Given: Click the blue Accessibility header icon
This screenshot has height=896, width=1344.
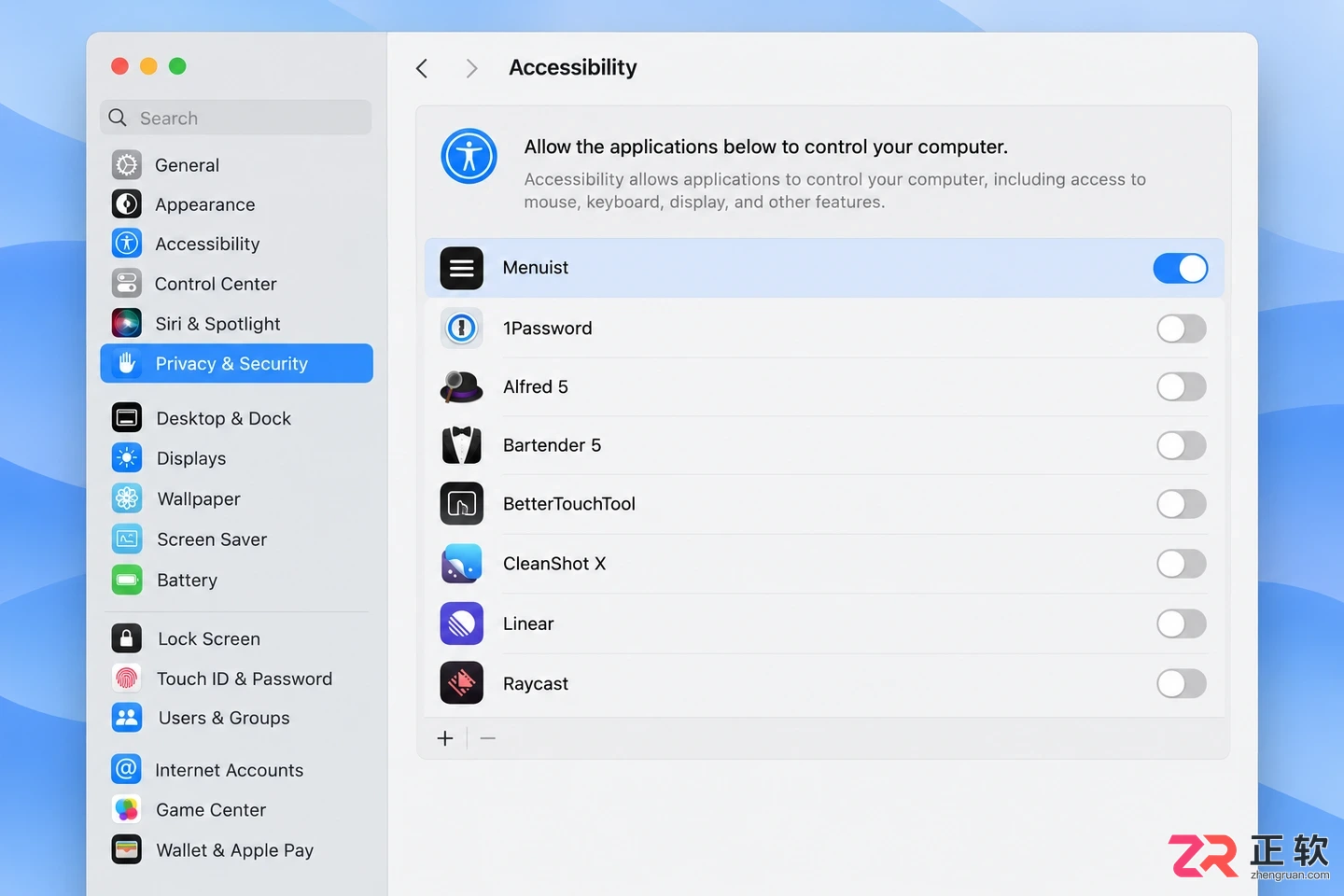Looking at the screenshot, I should pos(469,156).
